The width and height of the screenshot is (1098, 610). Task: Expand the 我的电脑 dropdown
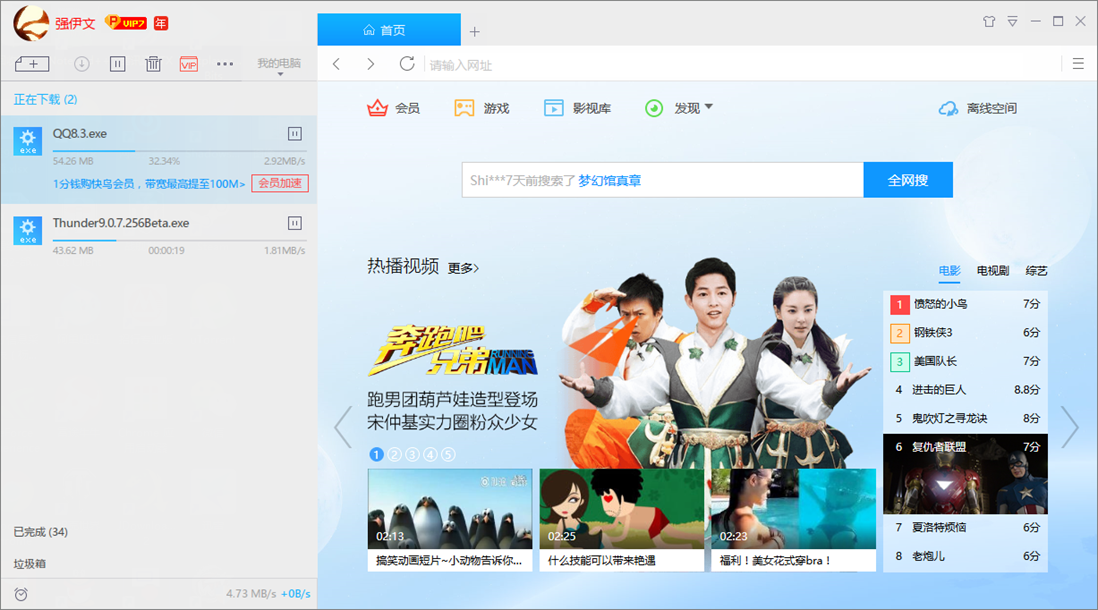pyautogui.click(x=279, y=66)
